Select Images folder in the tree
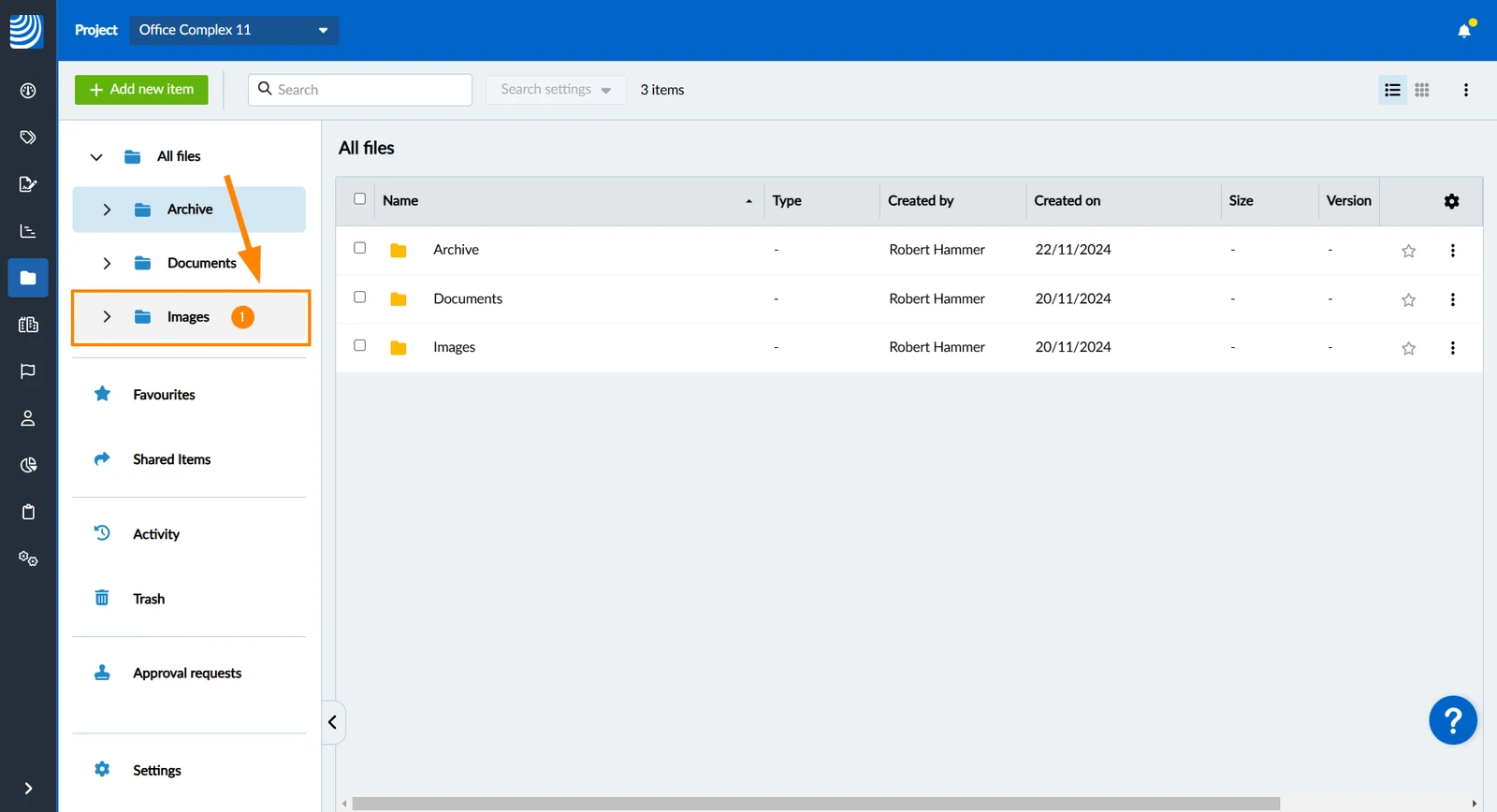 pyautogui.click(x=188, y=317)
